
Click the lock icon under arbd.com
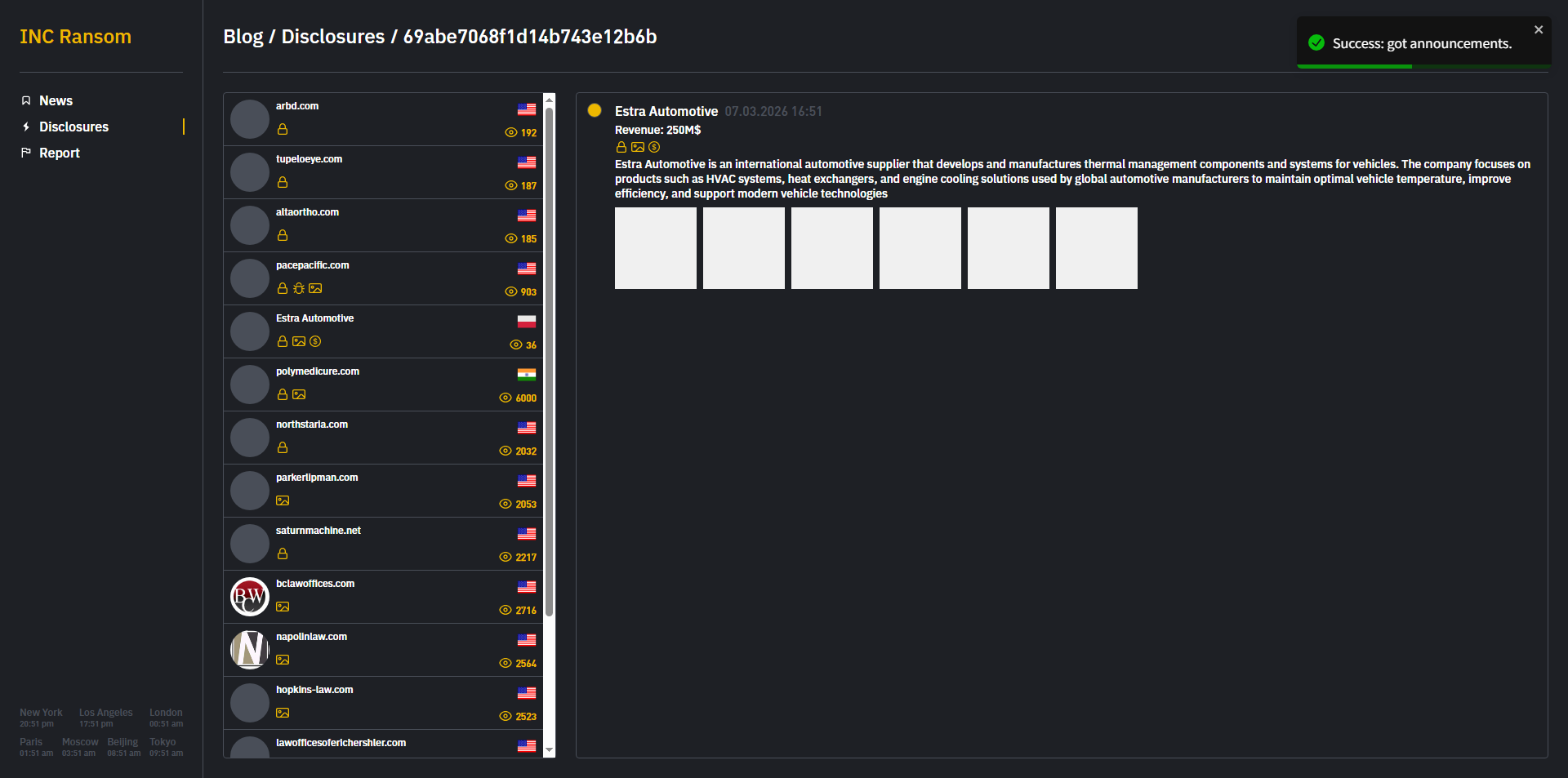click(283, 129)
